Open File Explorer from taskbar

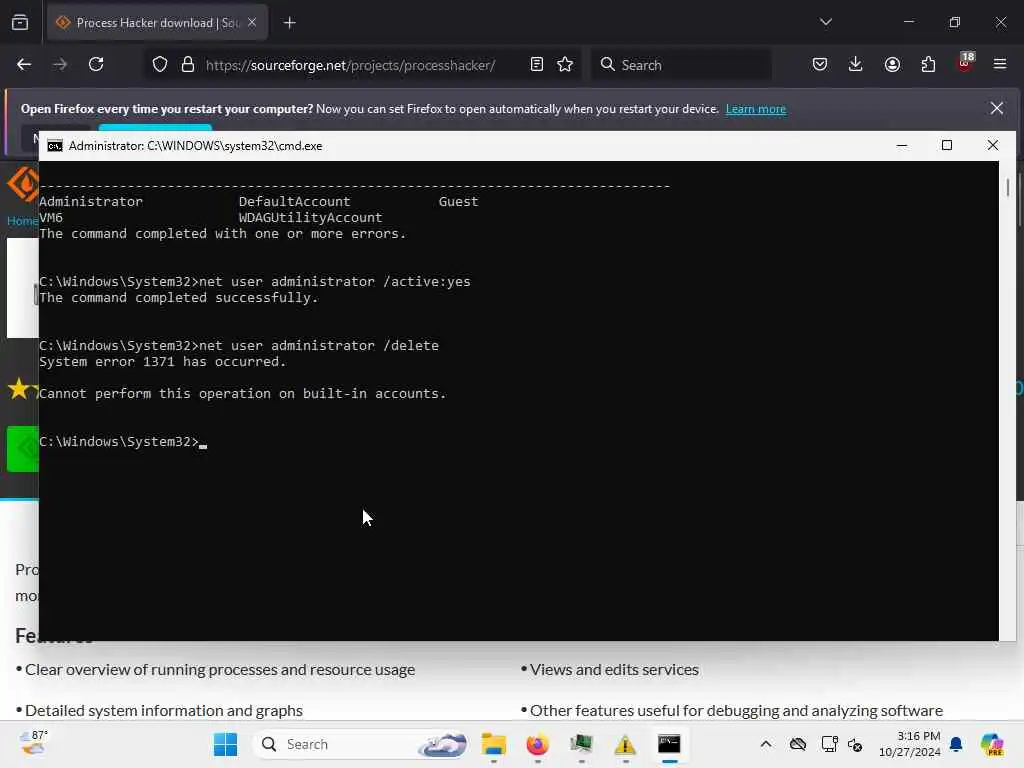(494, 744)
